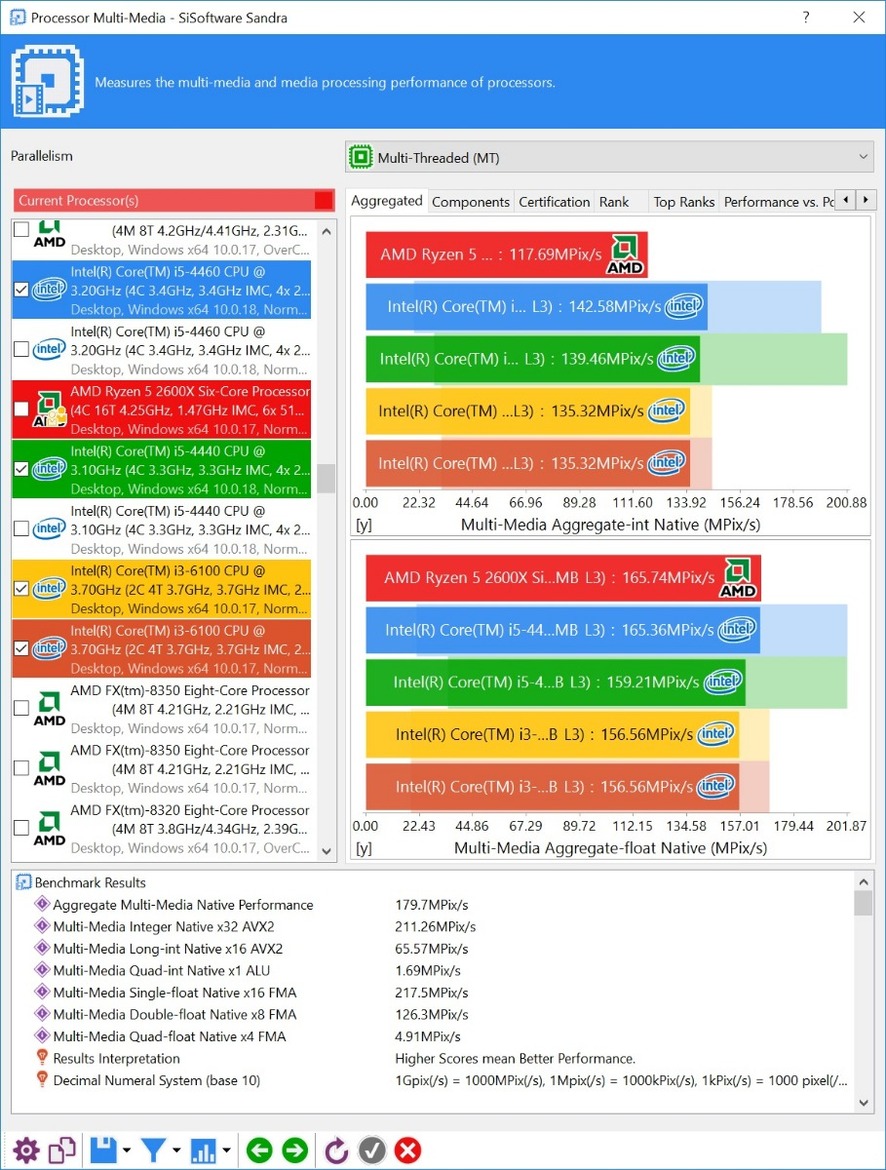886x1170 pixels.
Task: Expand the dropdown arrow beside the chart icon
Action: (225, 1151)
